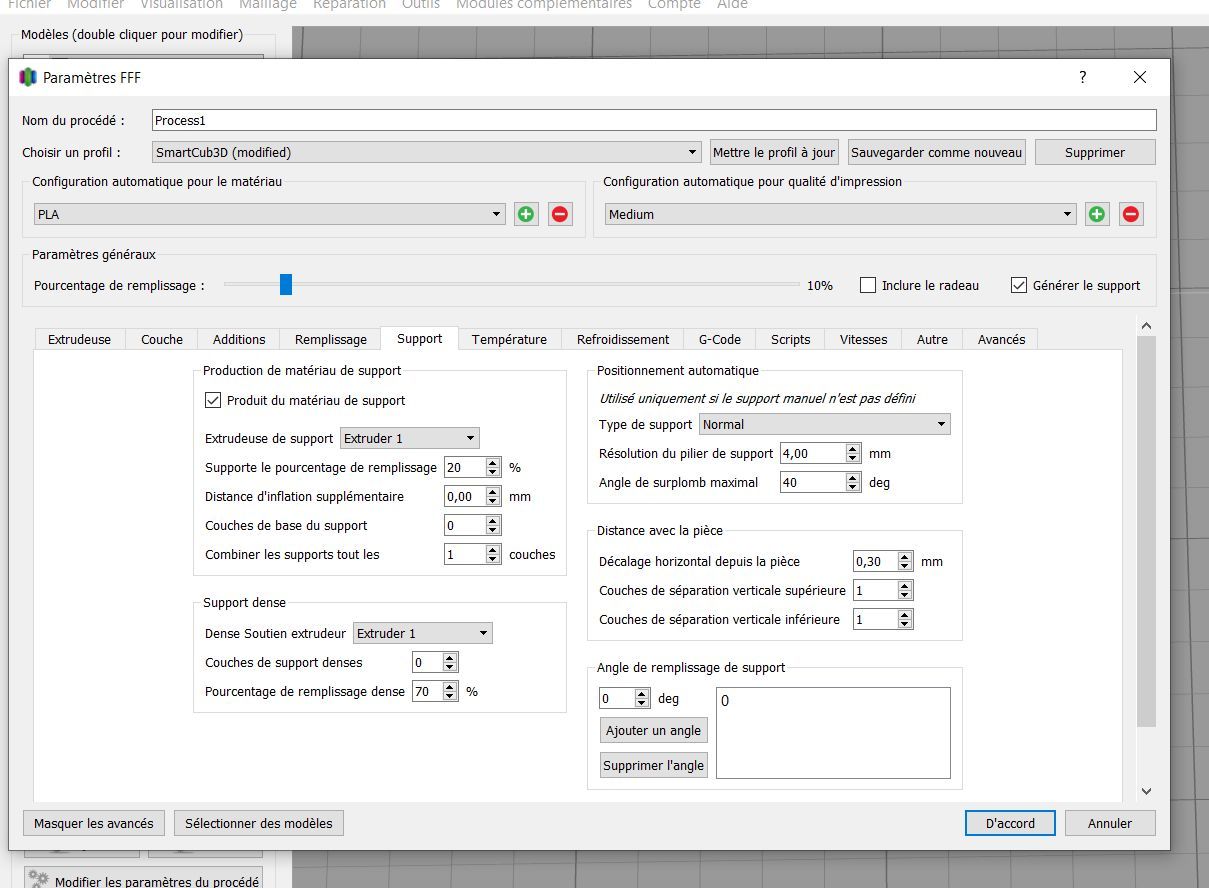Open the Type de support dropdown
The height and width of the screenshot is (888, 1209).
[x=825, y=424]
